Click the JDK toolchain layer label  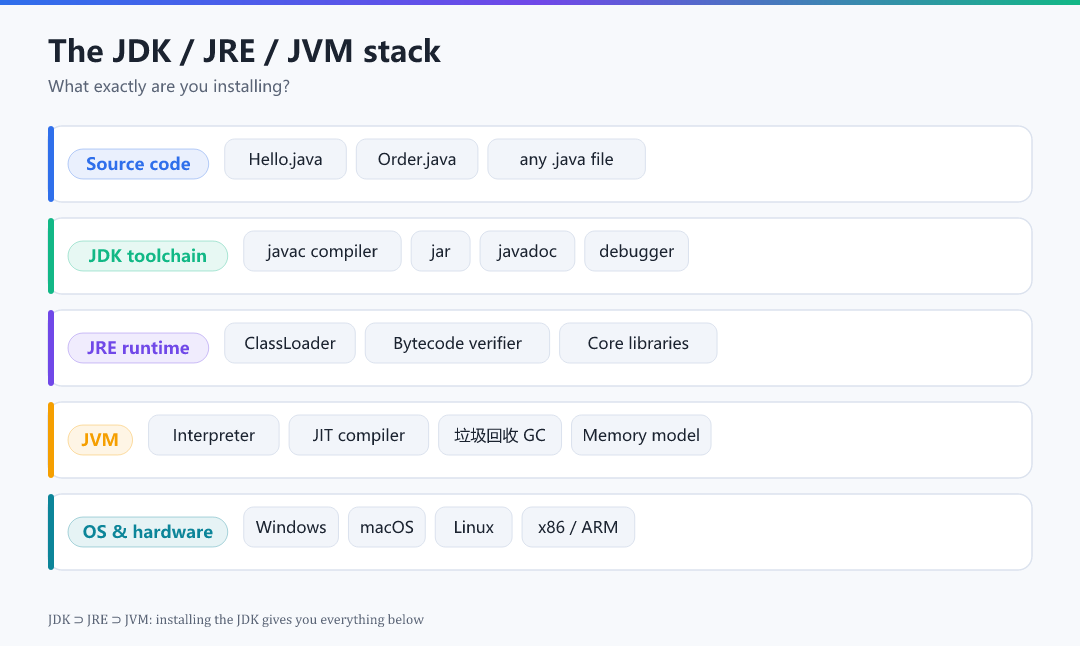pos(147,256)
